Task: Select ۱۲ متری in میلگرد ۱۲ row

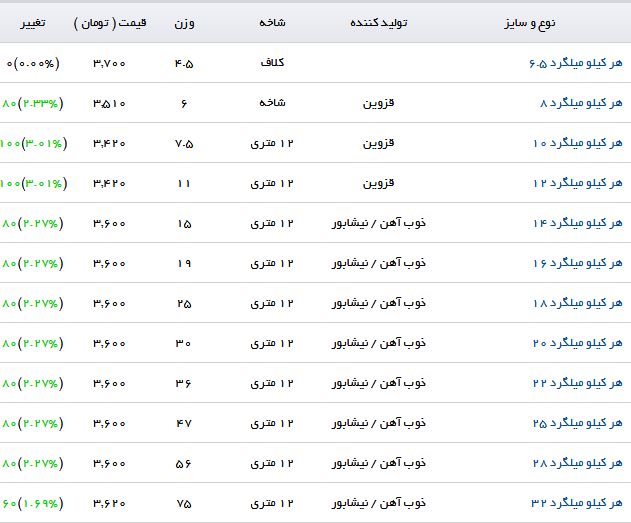Action: pos(272,183)
